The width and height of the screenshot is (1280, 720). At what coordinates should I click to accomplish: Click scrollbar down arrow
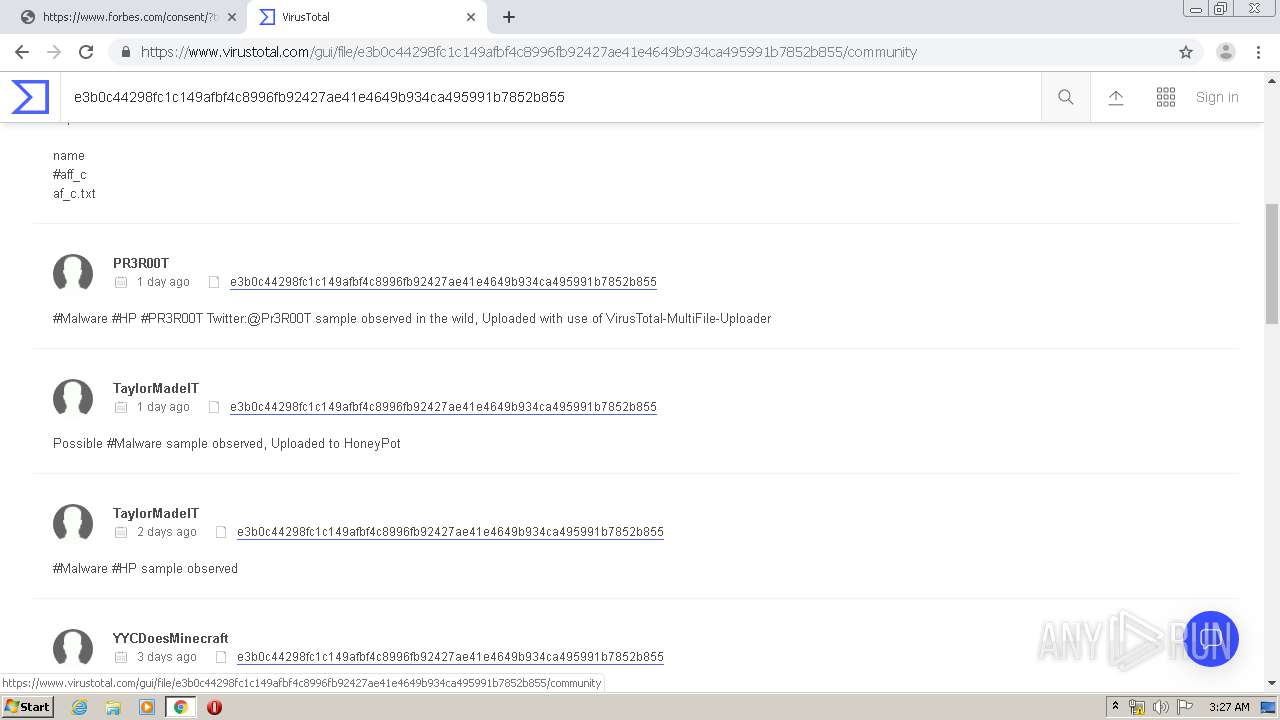[x=1272, y=683]
